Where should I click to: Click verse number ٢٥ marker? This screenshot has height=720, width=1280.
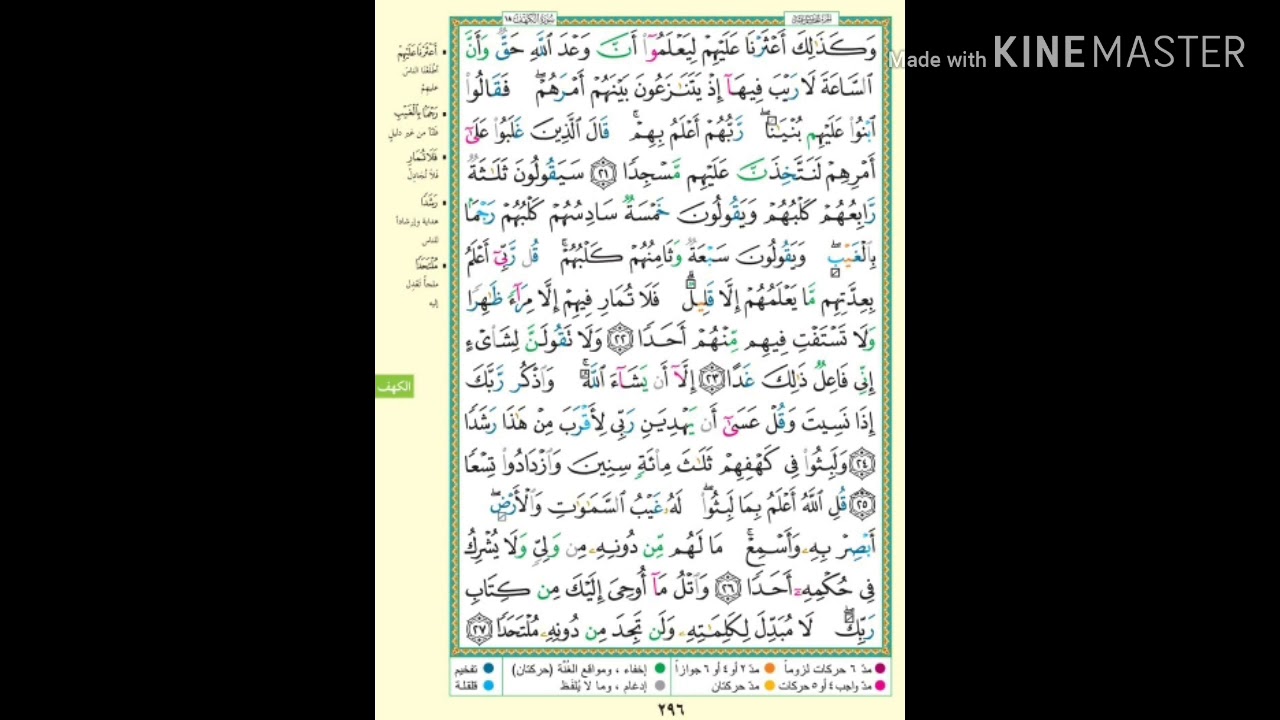tap(863, 505)
